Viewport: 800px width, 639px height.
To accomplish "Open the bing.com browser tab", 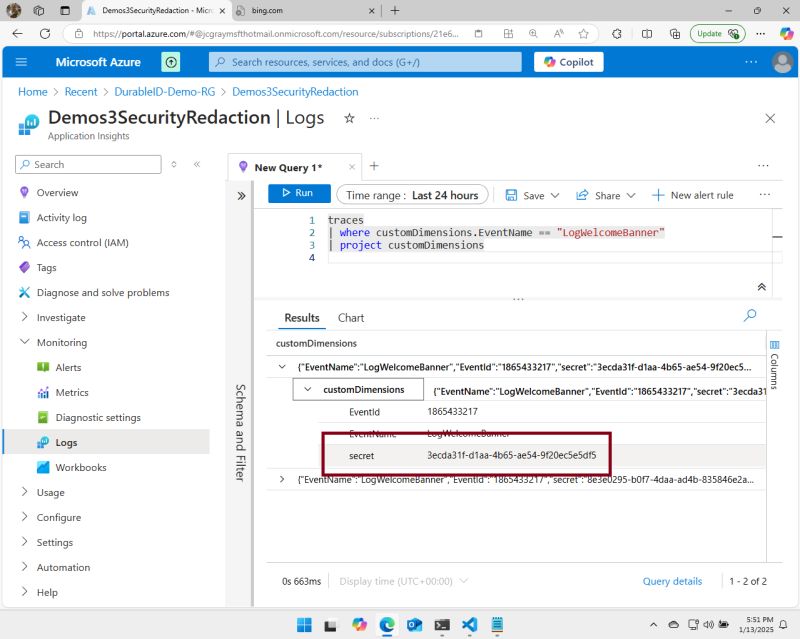I will [x=306, y=10].
